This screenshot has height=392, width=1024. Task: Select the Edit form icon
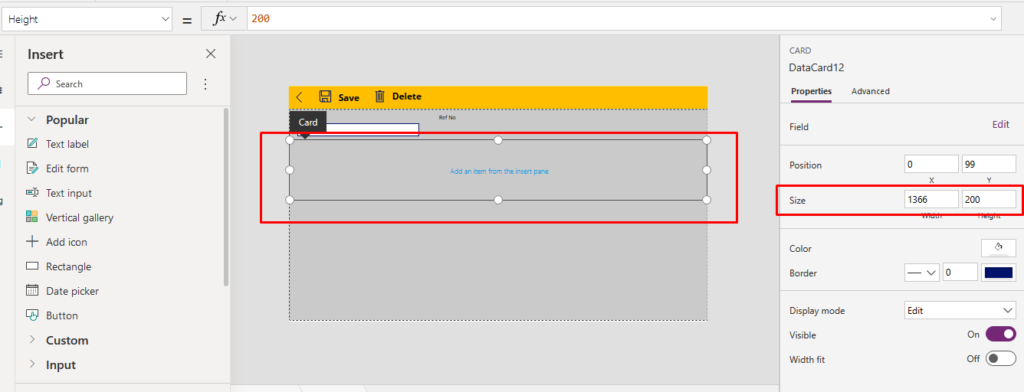pyautogui.click(x=32, y=169)
